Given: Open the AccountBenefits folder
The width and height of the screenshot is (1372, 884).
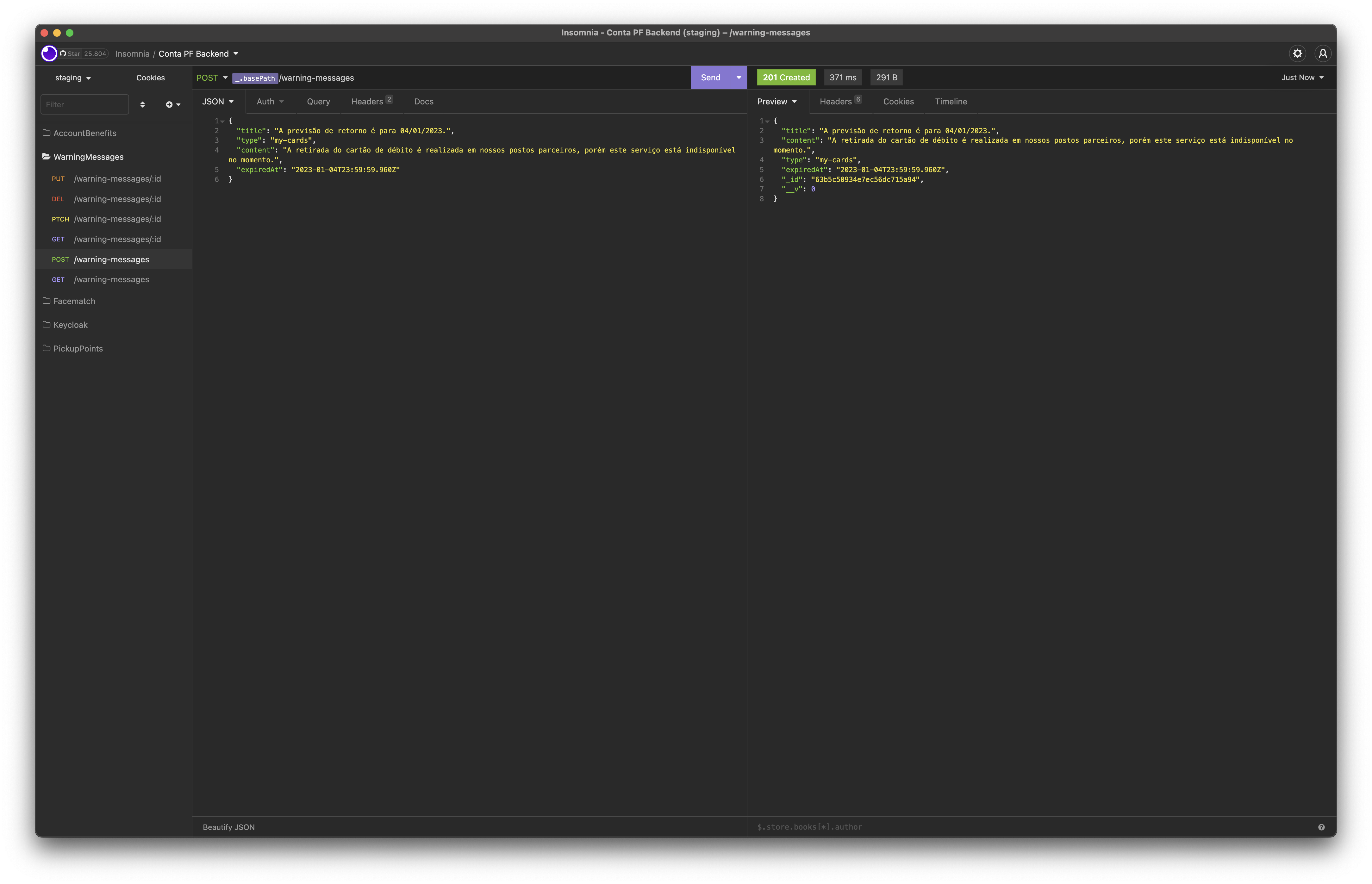Looking at the screenshot, I should 114,133.
